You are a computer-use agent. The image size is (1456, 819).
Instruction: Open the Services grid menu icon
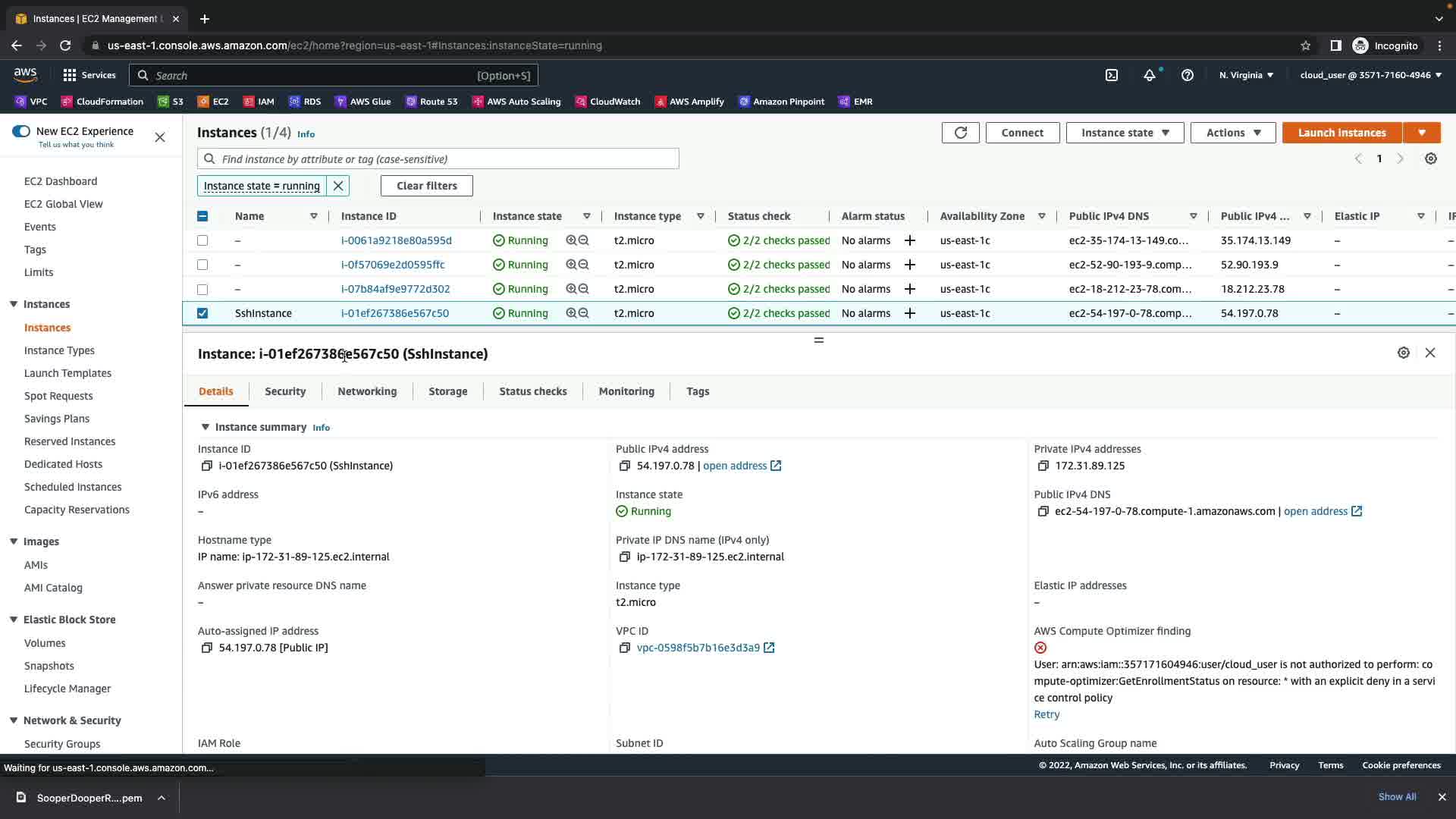(x=70, y=75)
